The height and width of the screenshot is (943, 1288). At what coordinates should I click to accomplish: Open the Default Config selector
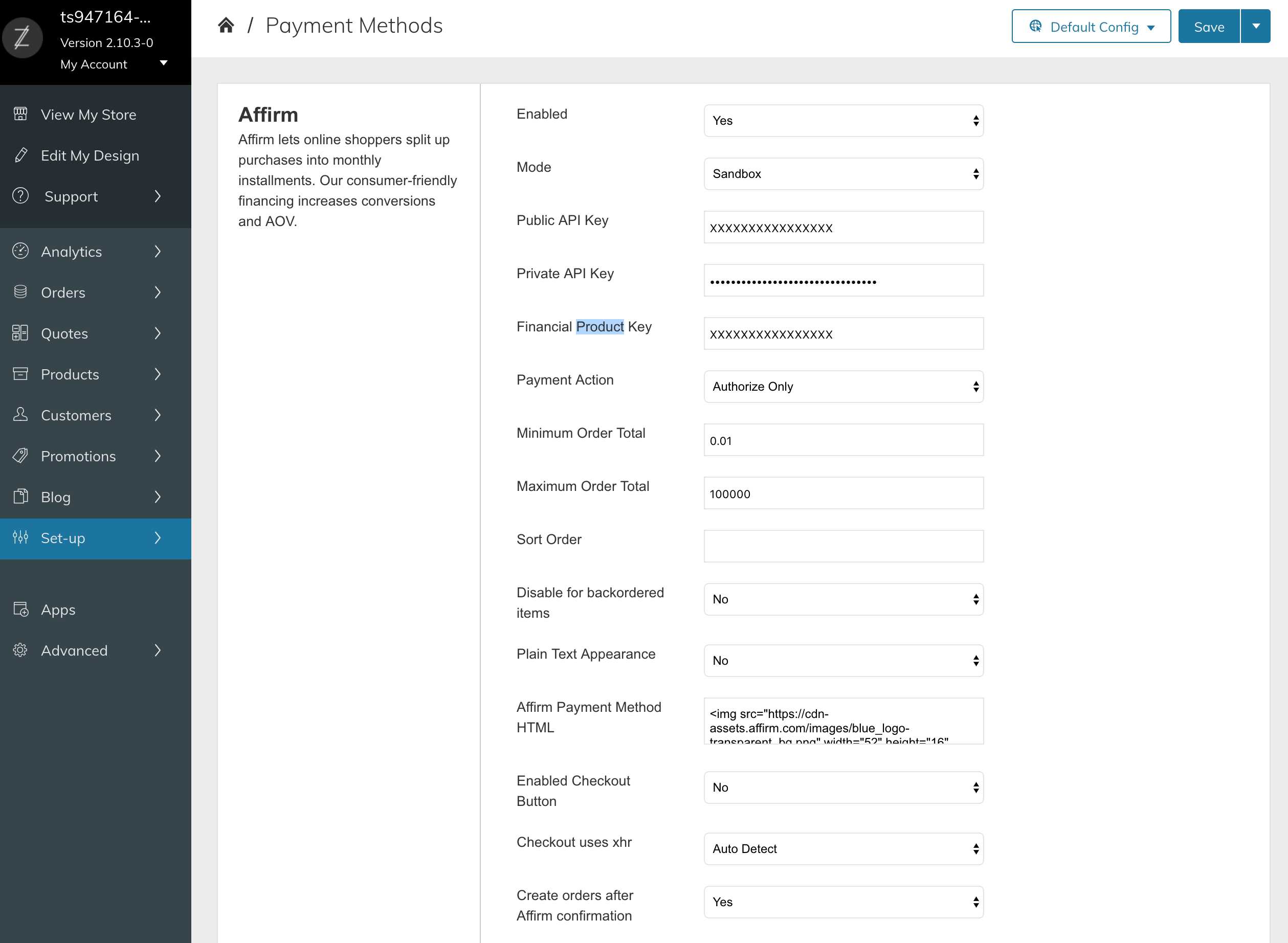pyautogui.click(x=1091, y=26)
